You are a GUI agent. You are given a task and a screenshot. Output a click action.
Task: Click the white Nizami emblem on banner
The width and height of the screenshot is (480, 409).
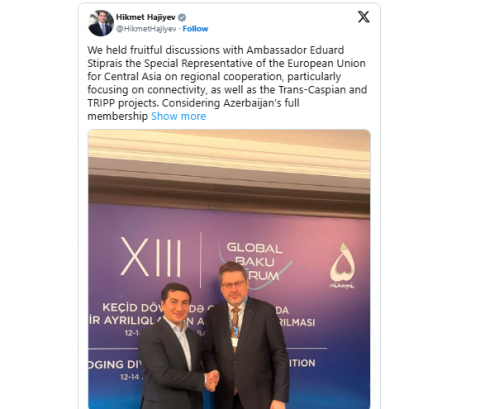point(342,266)
